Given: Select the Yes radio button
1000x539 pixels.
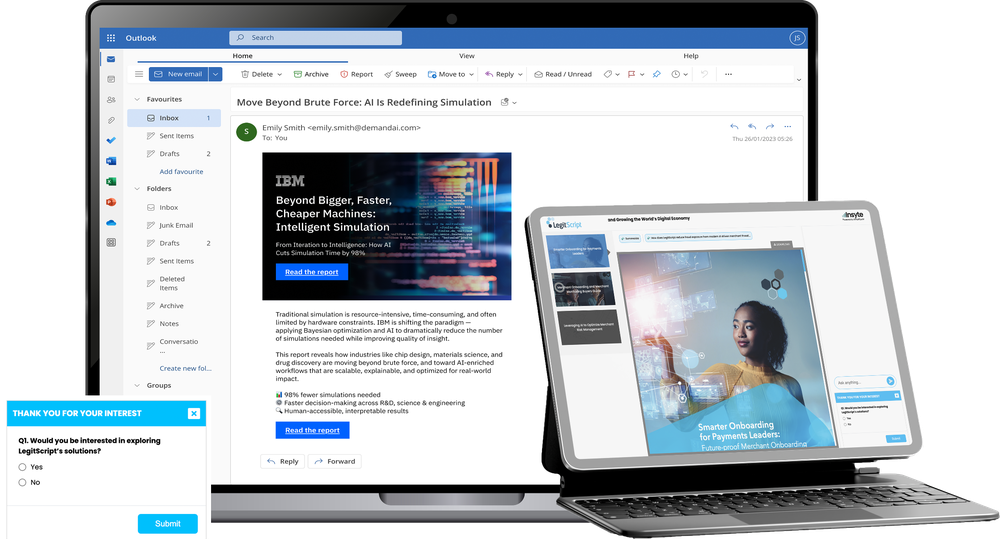Looking at the screenshot, I should pyautogui.click(x=22, y=467).
